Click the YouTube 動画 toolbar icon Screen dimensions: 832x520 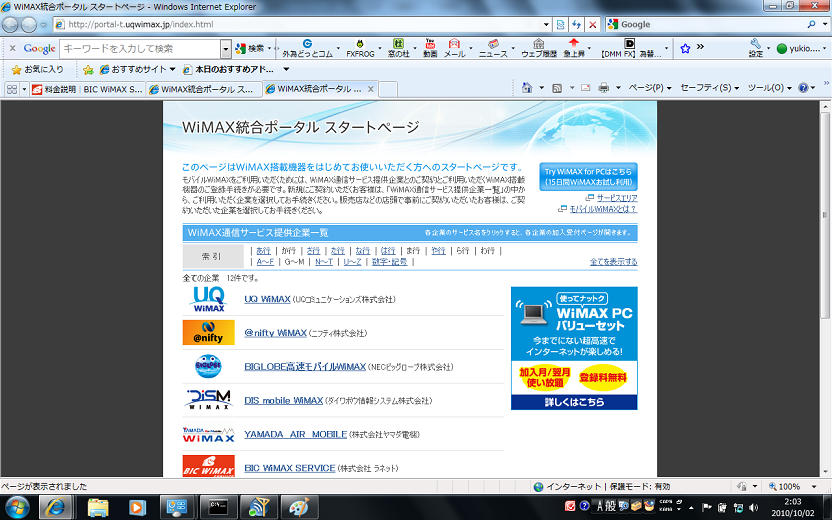tap(430, 48)
